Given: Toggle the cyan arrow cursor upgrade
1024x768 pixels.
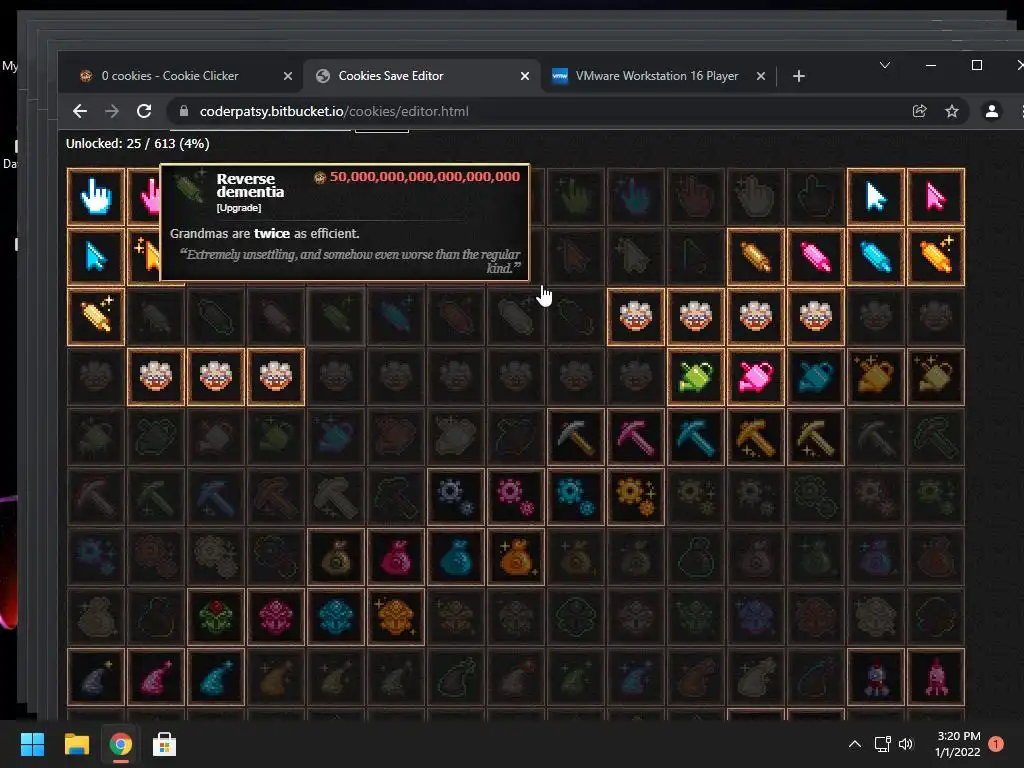Looking at the screenshot, I should [96, 257].
